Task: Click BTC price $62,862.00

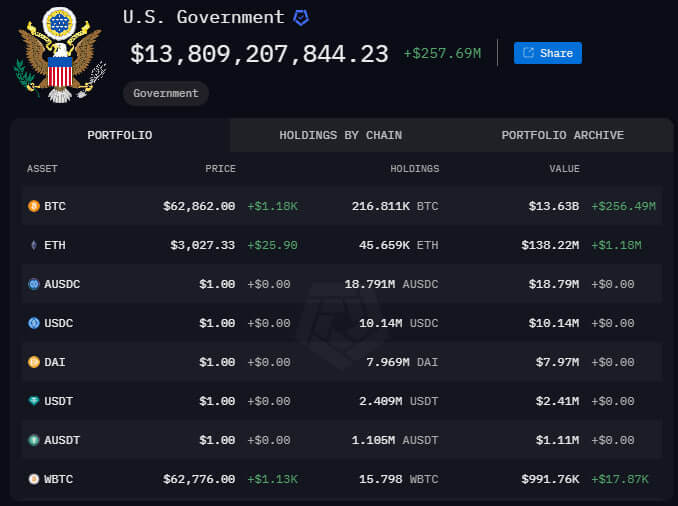Action: (199, 206)
